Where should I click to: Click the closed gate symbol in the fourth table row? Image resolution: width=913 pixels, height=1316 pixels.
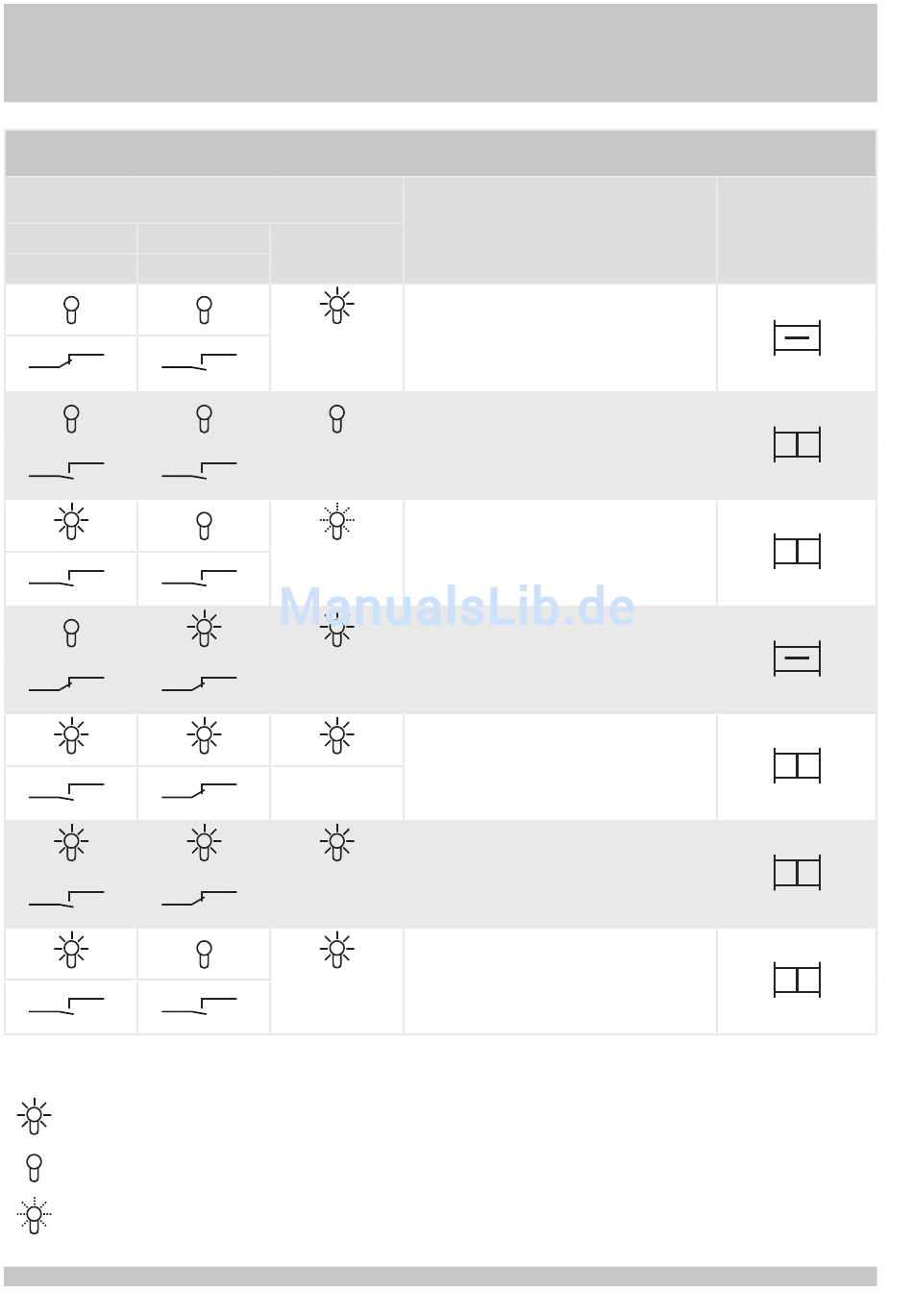point(797,659)
